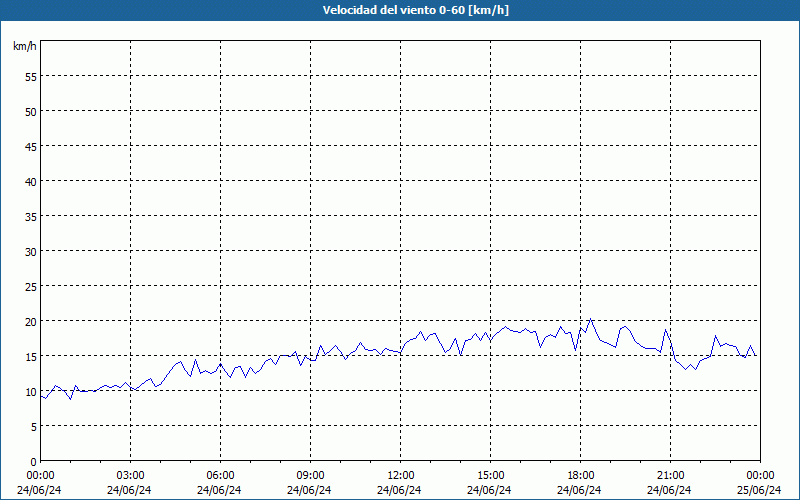The image size is (800, 500).
Task: Click the 25/06/24 date label
Action: 760,490
